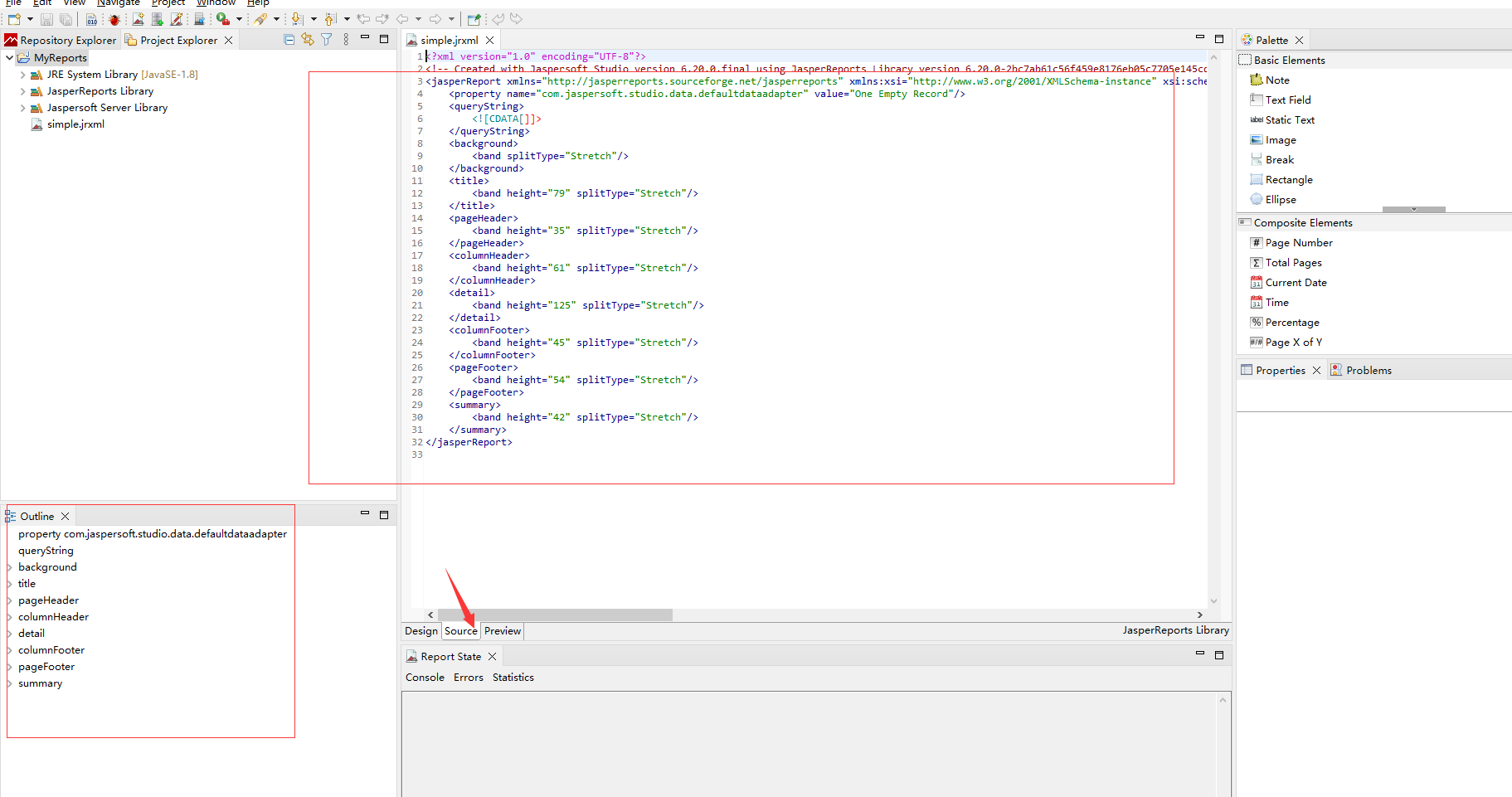Select the Source editor tab

(461, 631)
